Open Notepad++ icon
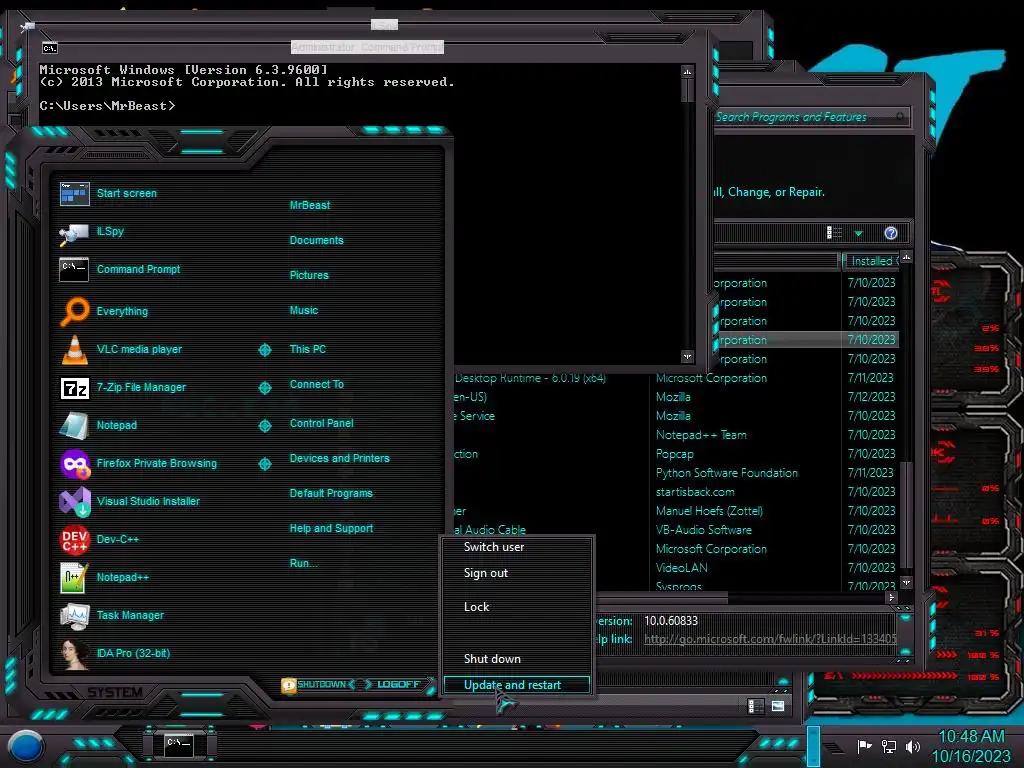Image resolution: width=1024 pixels, height=768 pixels. [74, 578]
